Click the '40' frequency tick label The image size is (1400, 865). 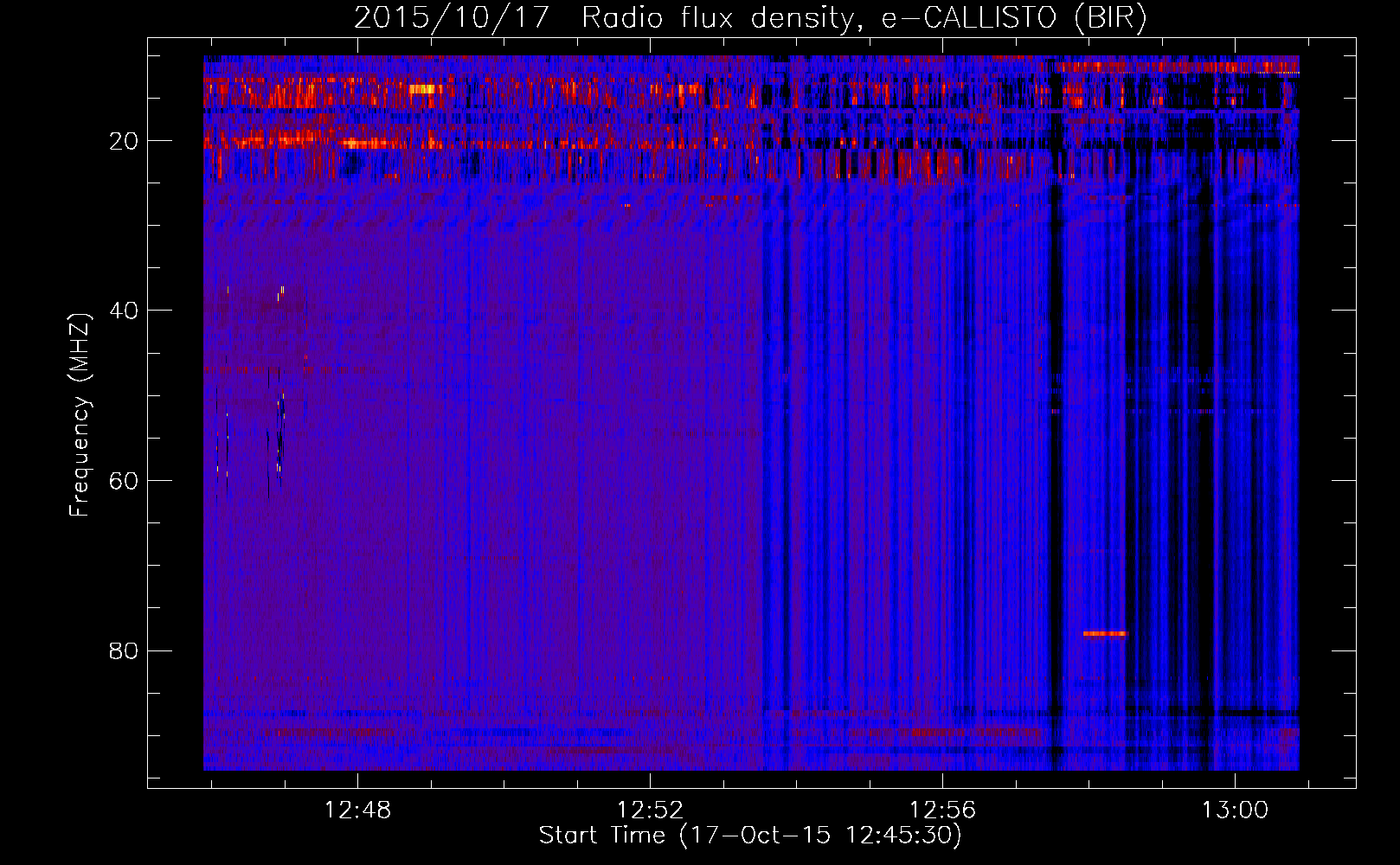(x=125, y=310)
